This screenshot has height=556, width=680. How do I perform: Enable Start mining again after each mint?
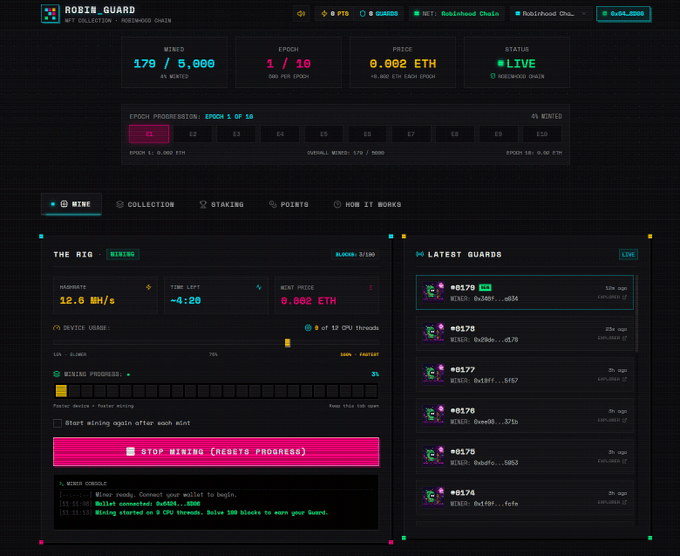[57, 423]
